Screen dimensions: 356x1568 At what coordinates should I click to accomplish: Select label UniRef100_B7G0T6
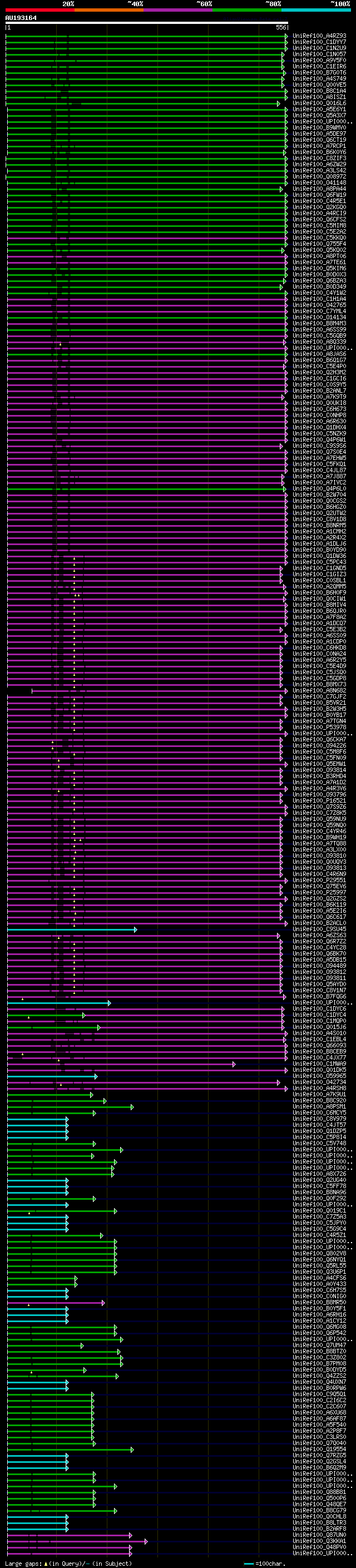click(x=319, y=72)
